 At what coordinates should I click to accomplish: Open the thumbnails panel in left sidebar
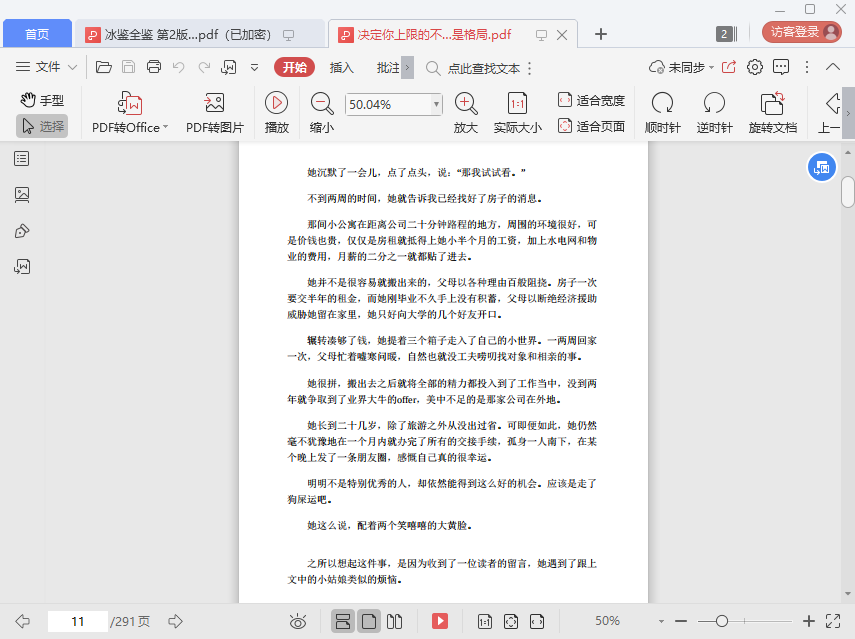[22, 195]
